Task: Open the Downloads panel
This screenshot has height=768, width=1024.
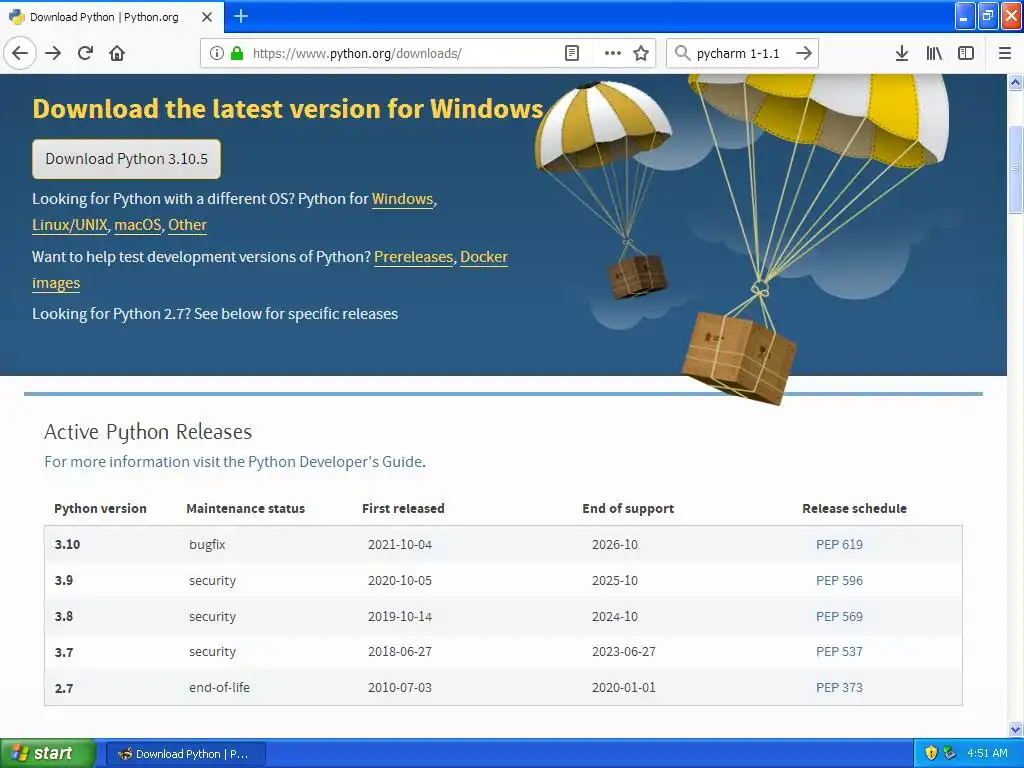Action: tap(902, 53)
